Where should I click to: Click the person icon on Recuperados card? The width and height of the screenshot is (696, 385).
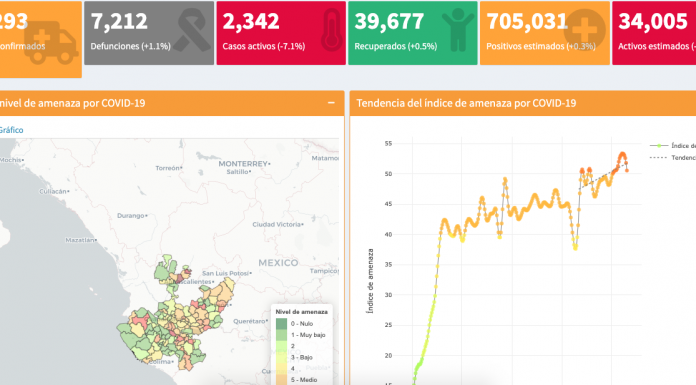tap(458, 30)
